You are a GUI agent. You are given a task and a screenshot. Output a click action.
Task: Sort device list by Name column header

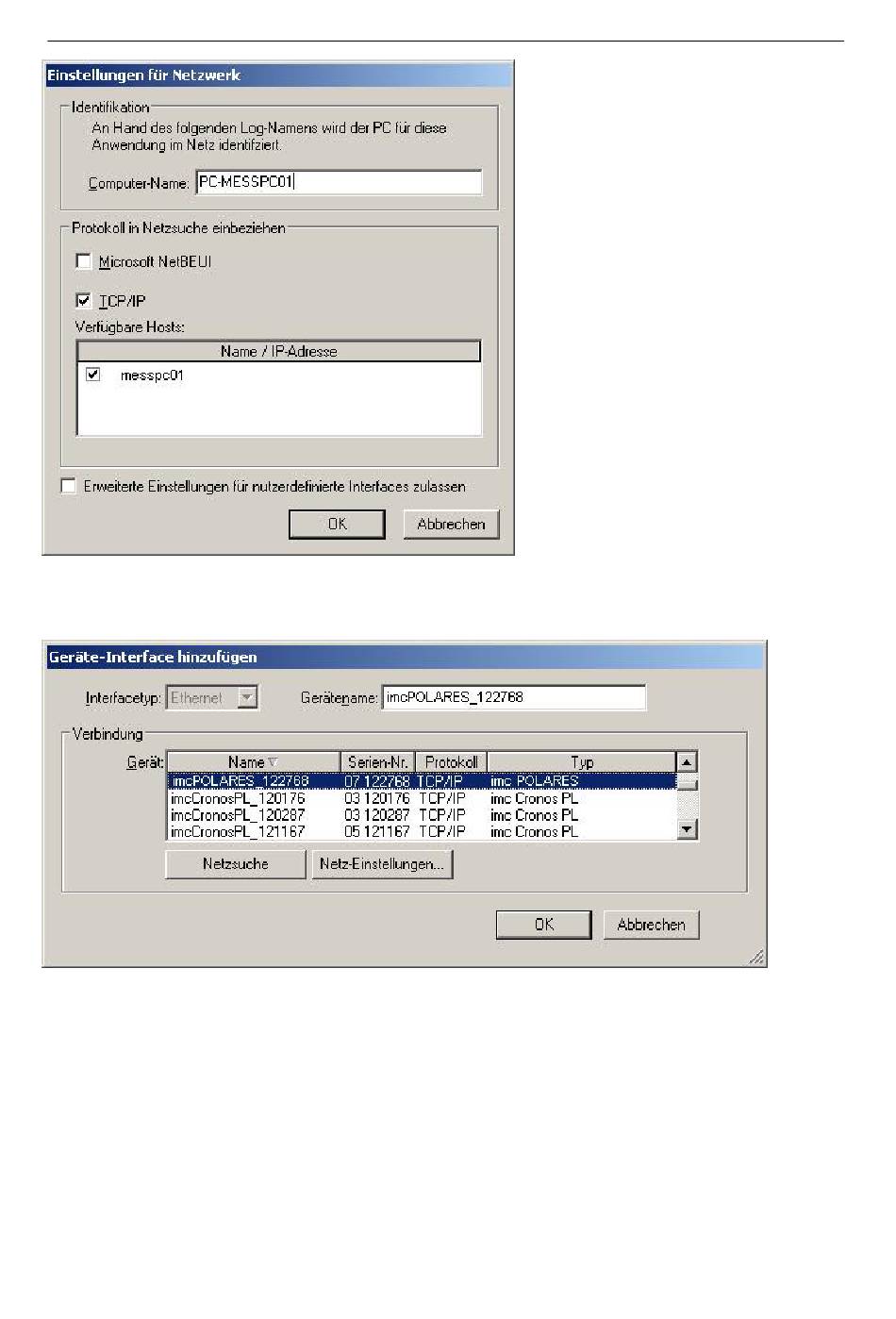pos(253,761)
